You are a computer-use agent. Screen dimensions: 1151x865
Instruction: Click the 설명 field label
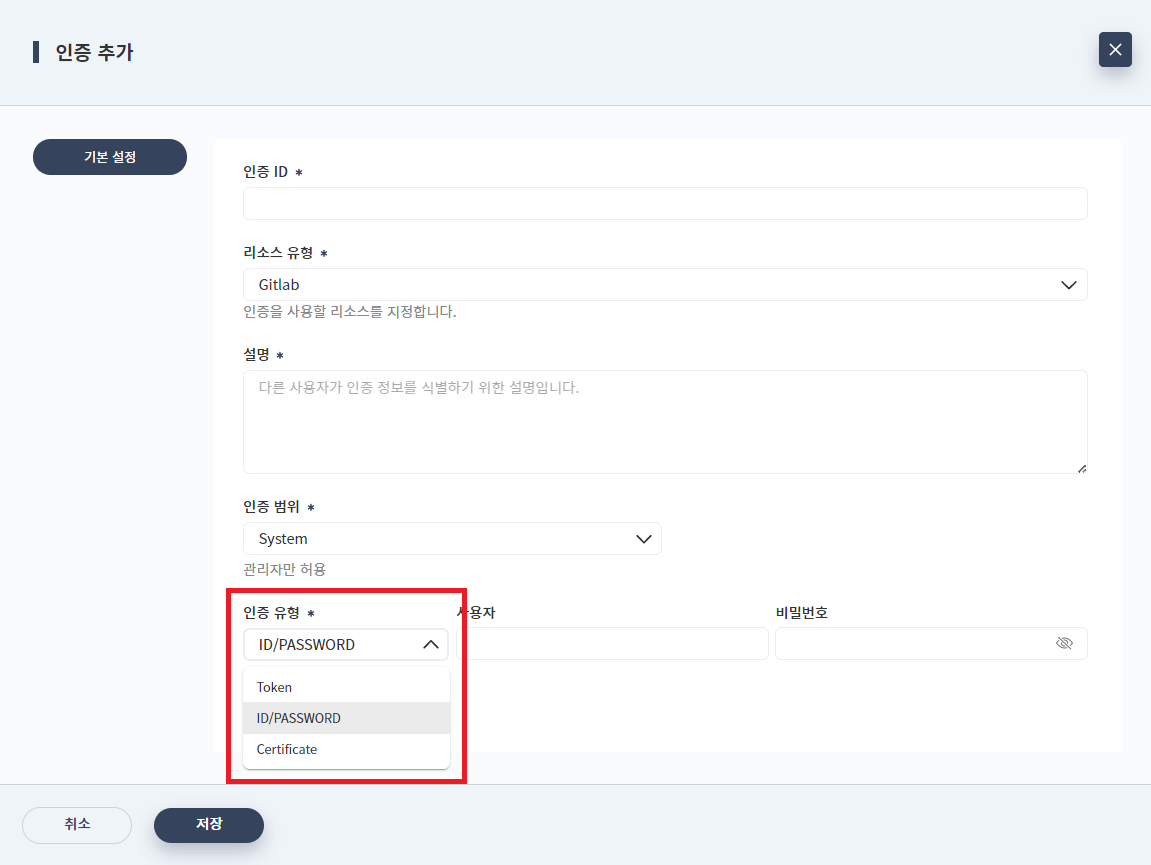[257, 354]
